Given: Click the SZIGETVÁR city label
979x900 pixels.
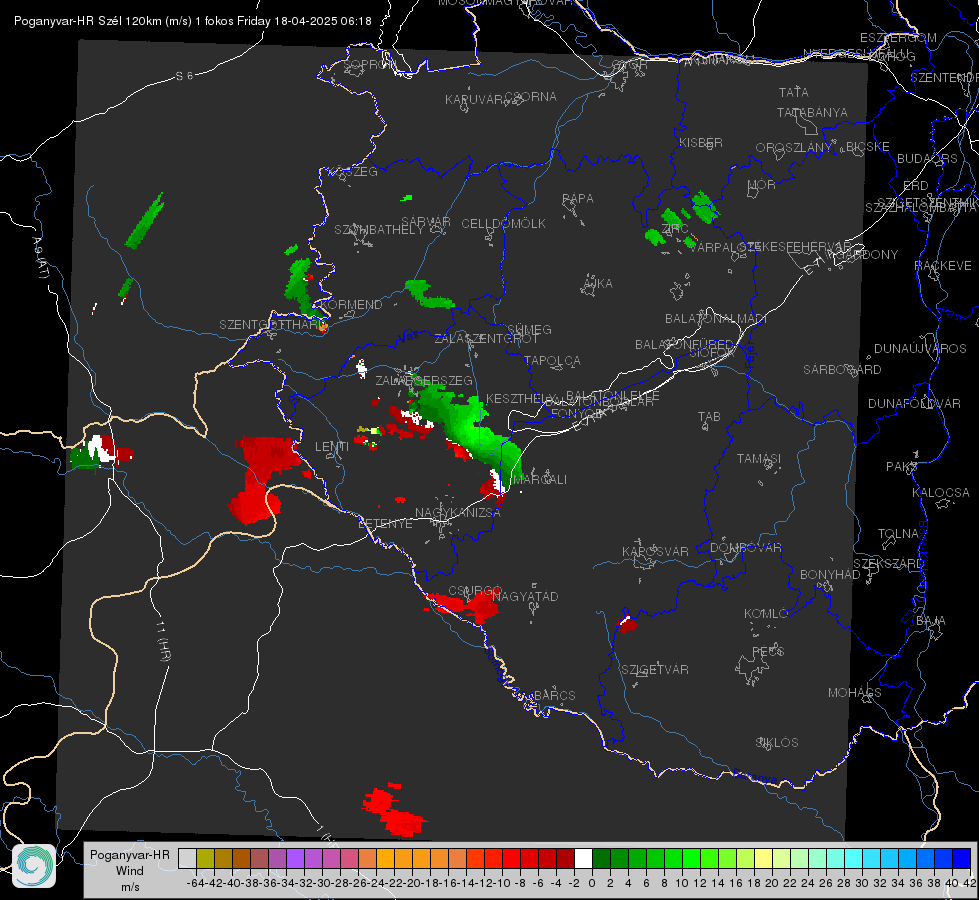Looking at the screenshot, I should pos(655,670).
